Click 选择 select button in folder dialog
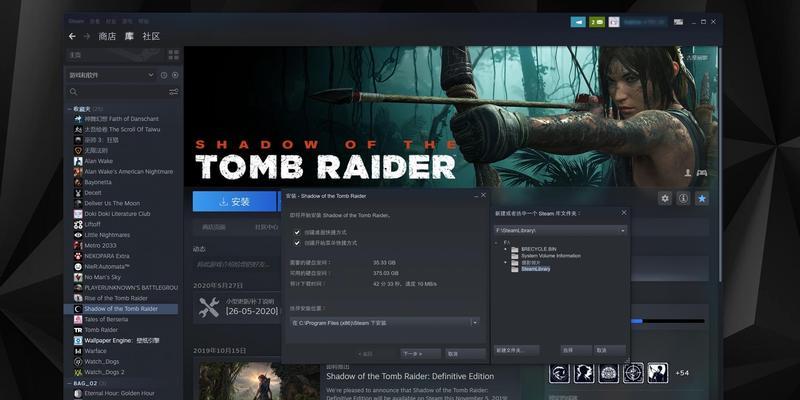800x400 pixels. click(x=577, y=351)
